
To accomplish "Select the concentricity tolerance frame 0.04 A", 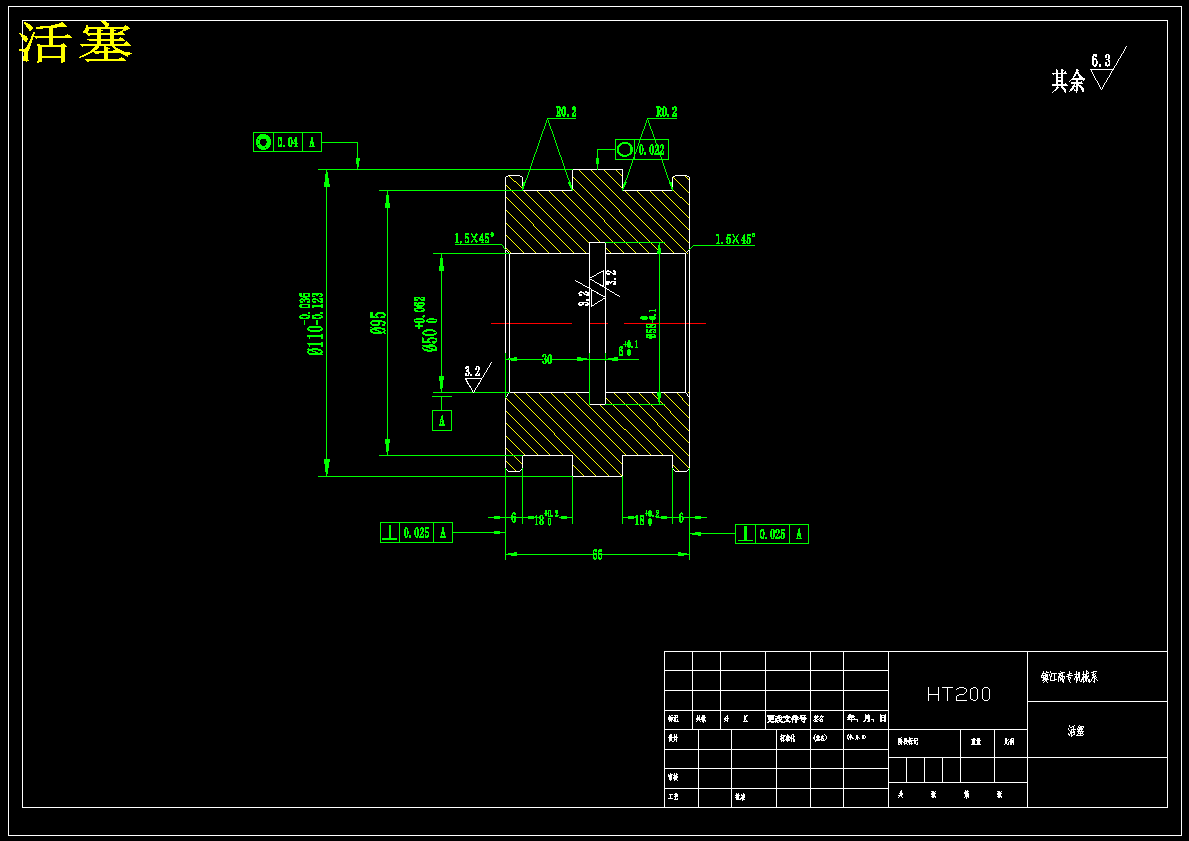I will tap(287, 142).
